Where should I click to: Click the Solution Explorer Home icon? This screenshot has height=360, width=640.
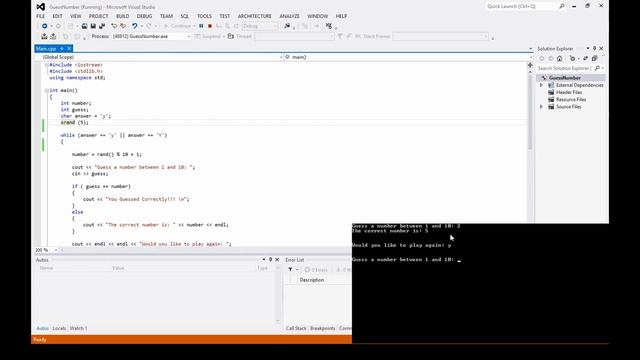click(560, 58)
